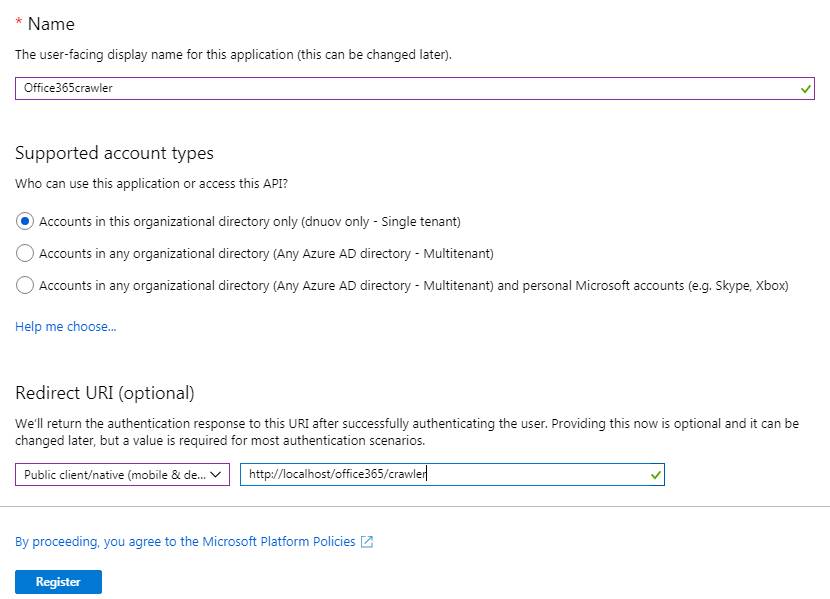Screen dimensions: 830x599
Task: Select Multitenant and personal Microsoft accounts option
Action: point(25,285)
